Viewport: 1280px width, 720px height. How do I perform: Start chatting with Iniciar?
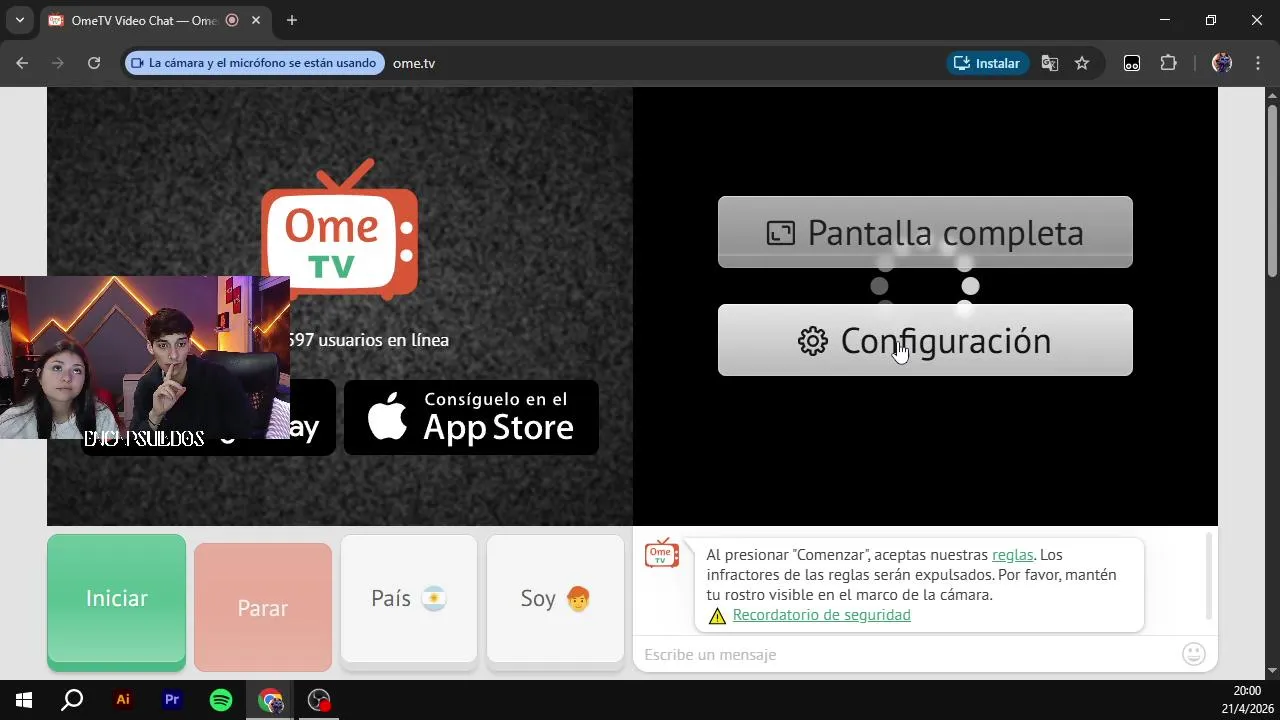[x=116, y=600]
